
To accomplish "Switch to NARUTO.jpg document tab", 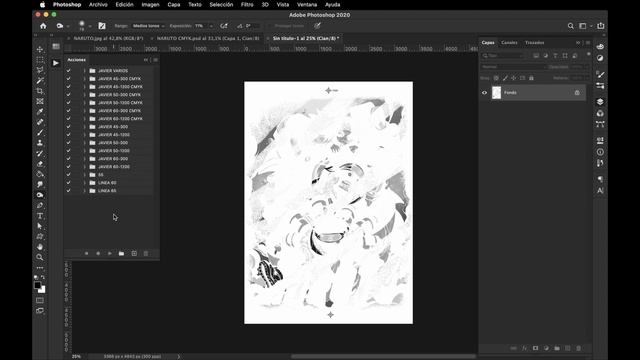I will (108, 38).
